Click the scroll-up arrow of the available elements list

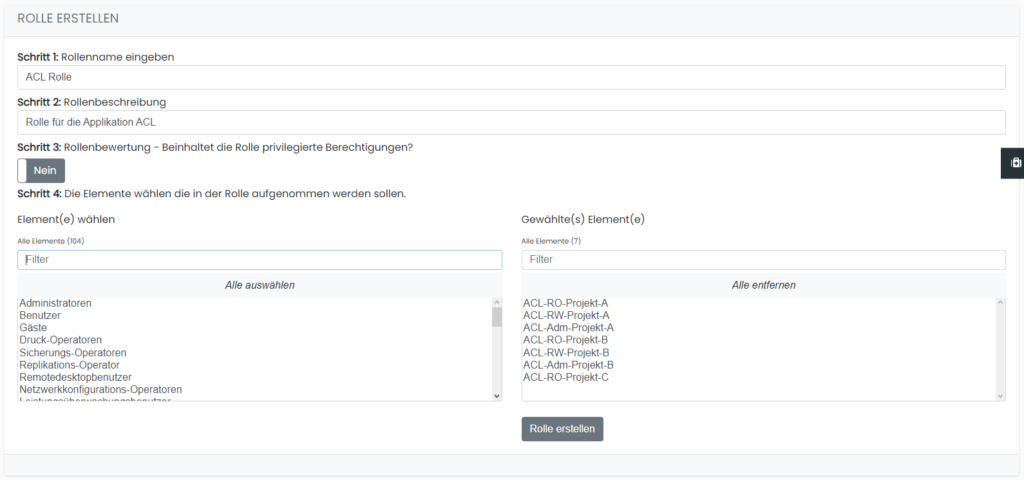tap(496, 303)
